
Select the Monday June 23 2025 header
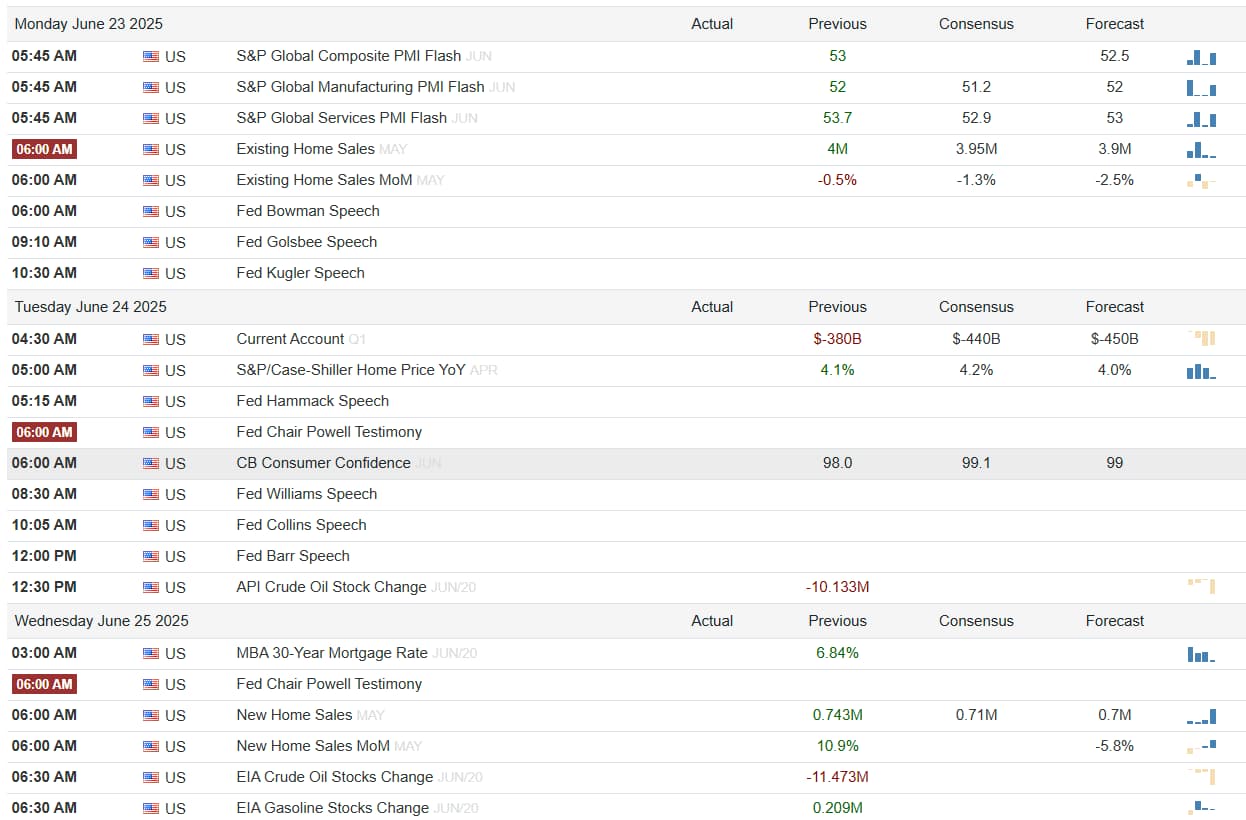click(x=88, y=24)
